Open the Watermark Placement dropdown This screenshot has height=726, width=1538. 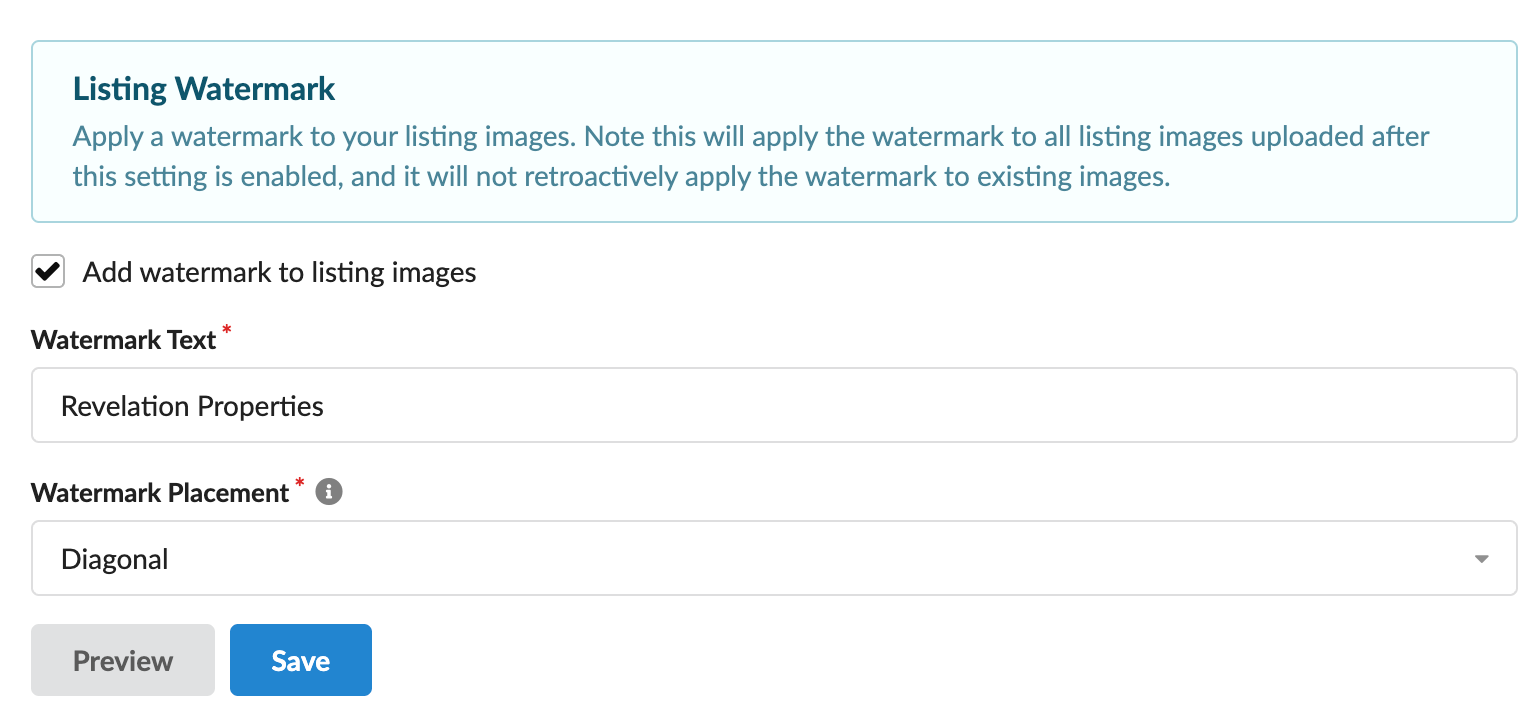click(774, 558)
